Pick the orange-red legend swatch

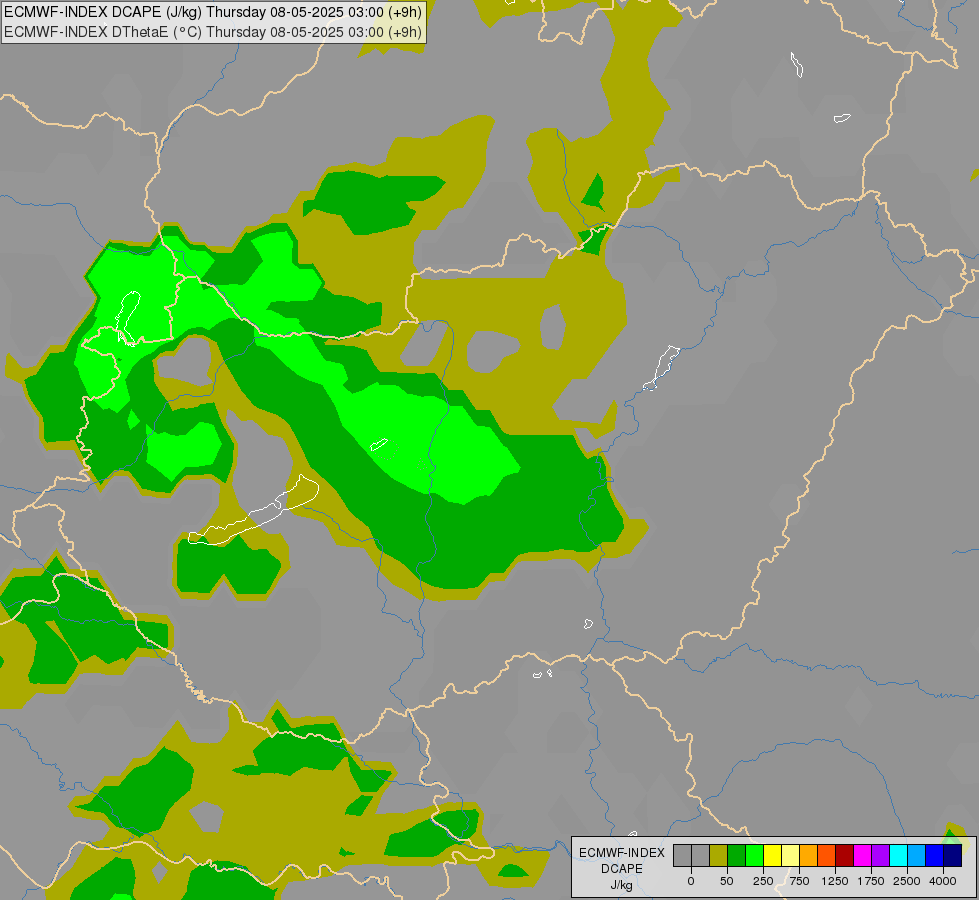click(x=827, y=856)
